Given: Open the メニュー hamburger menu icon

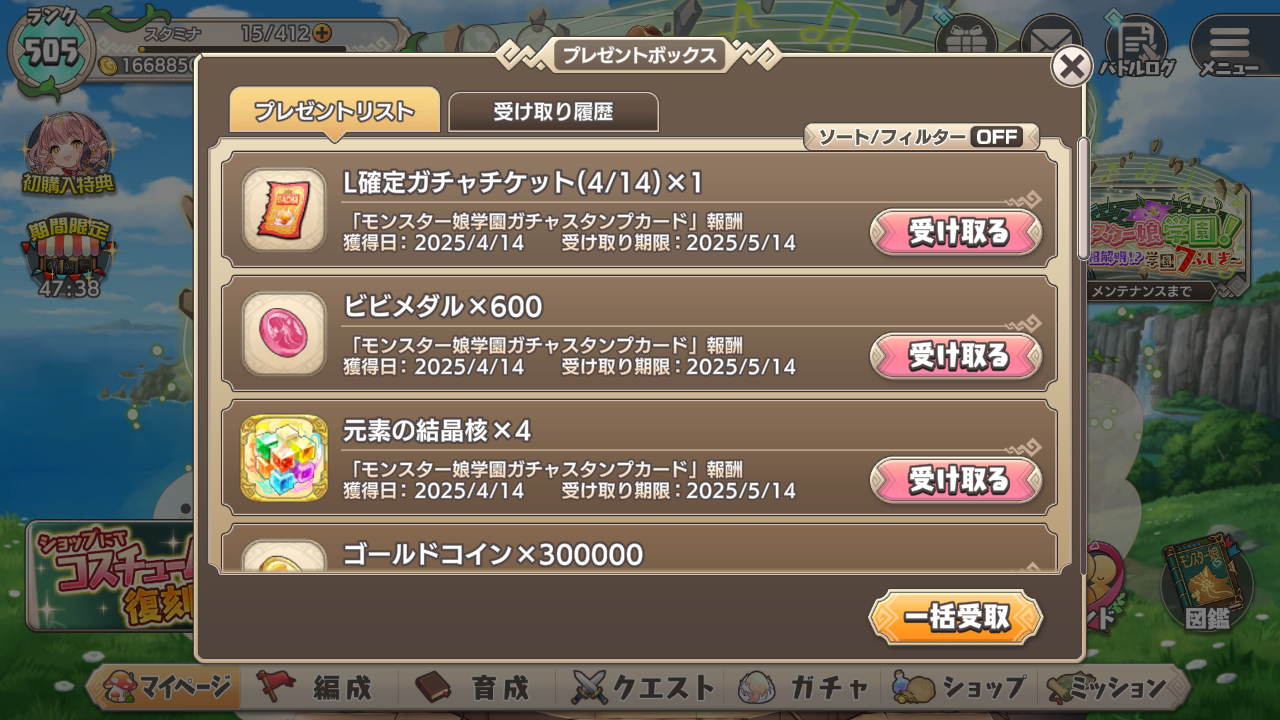Looking at the screenshot, I should pos(1229,45).
